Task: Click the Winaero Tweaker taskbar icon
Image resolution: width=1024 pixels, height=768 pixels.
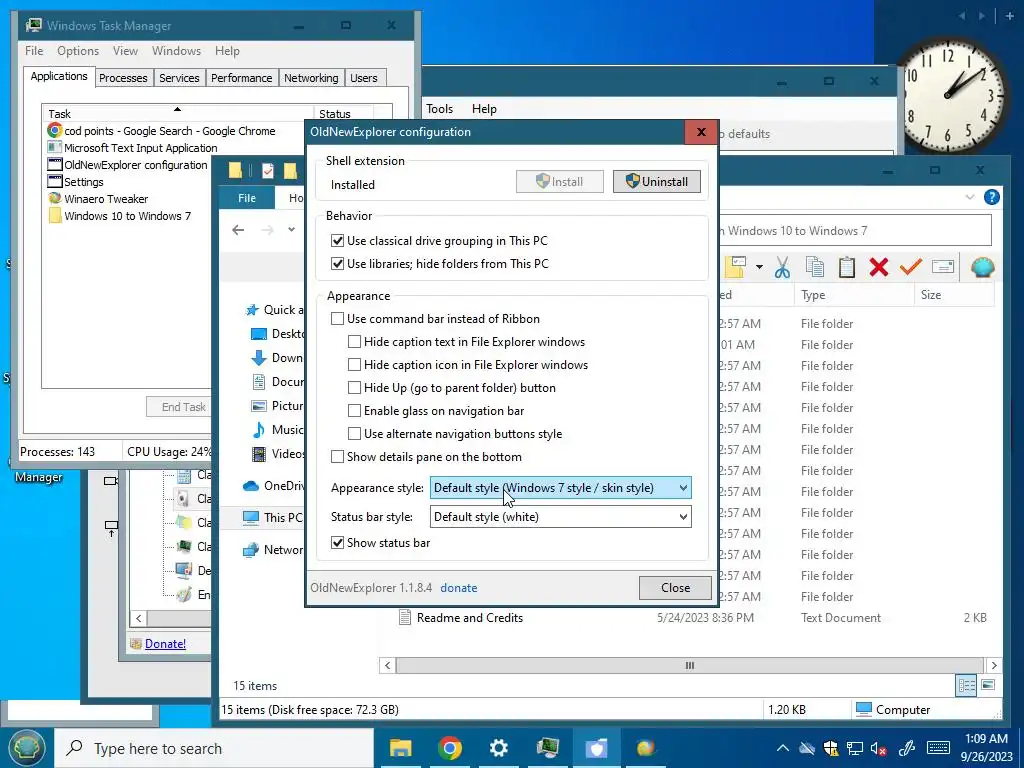Action: pos(645,748)
